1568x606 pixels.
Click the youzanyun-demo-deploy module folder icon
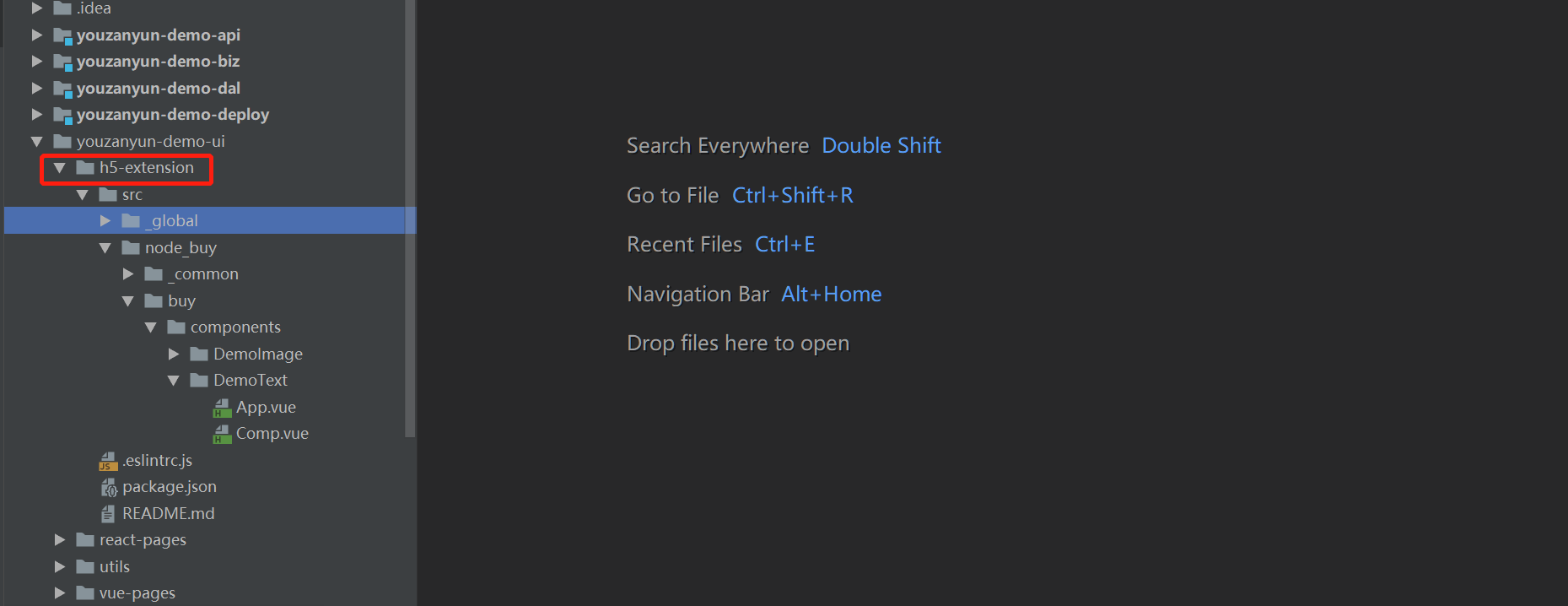point(62,115)
